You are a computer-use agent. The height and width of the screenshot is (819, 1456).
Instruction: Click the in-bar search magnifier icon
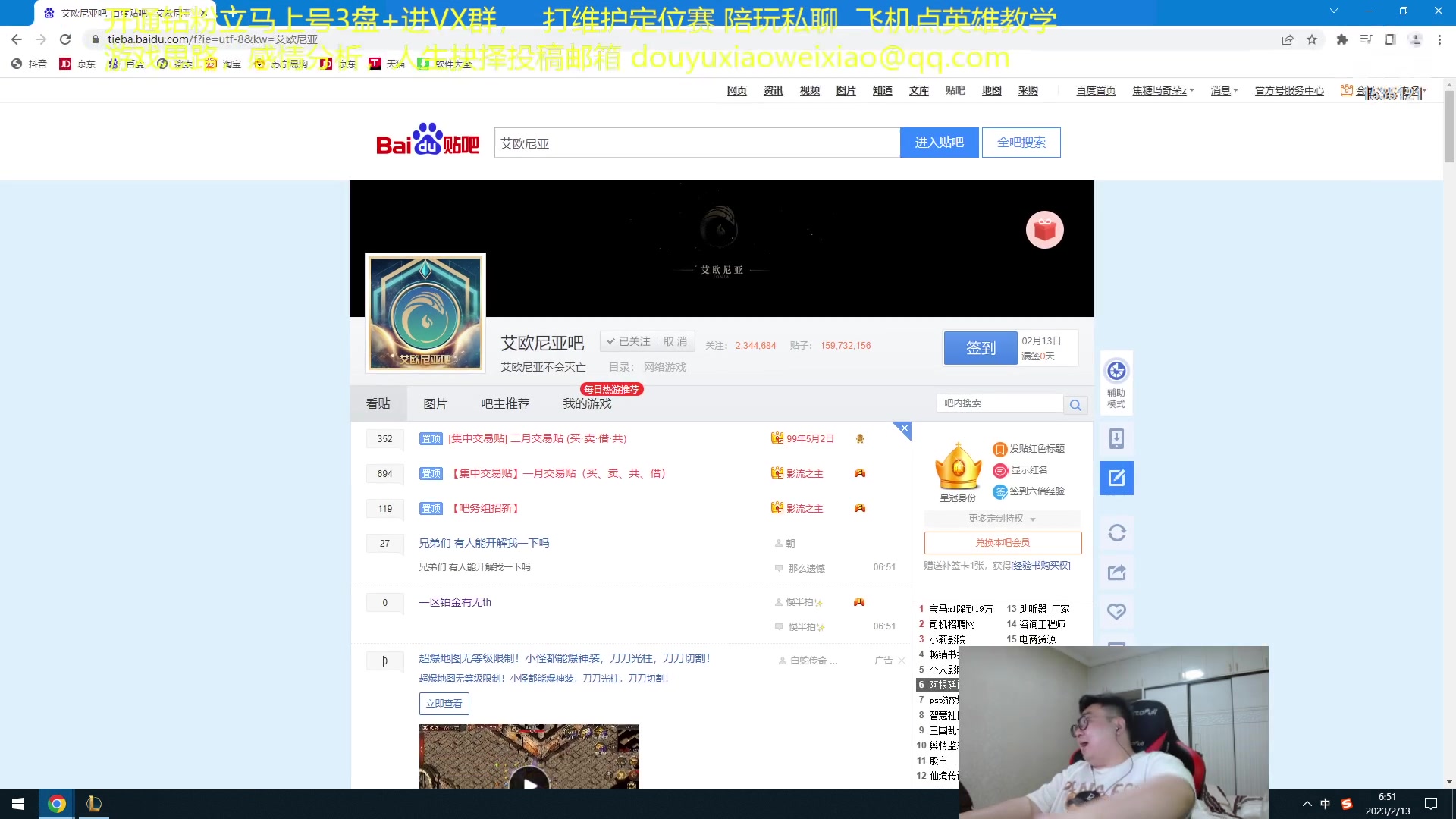point(1075,405)
